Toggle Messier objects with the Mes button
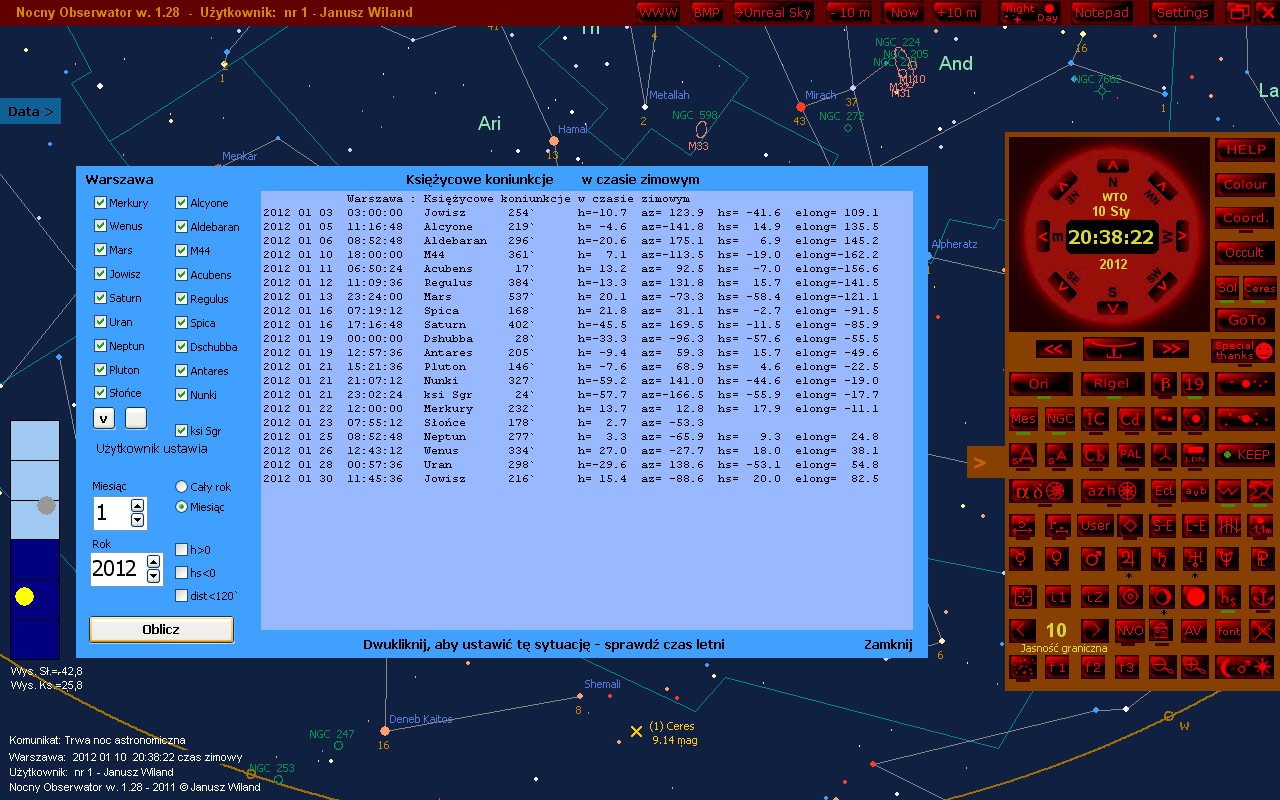This screenshot has width=1280, height=800. (1023, 420)
